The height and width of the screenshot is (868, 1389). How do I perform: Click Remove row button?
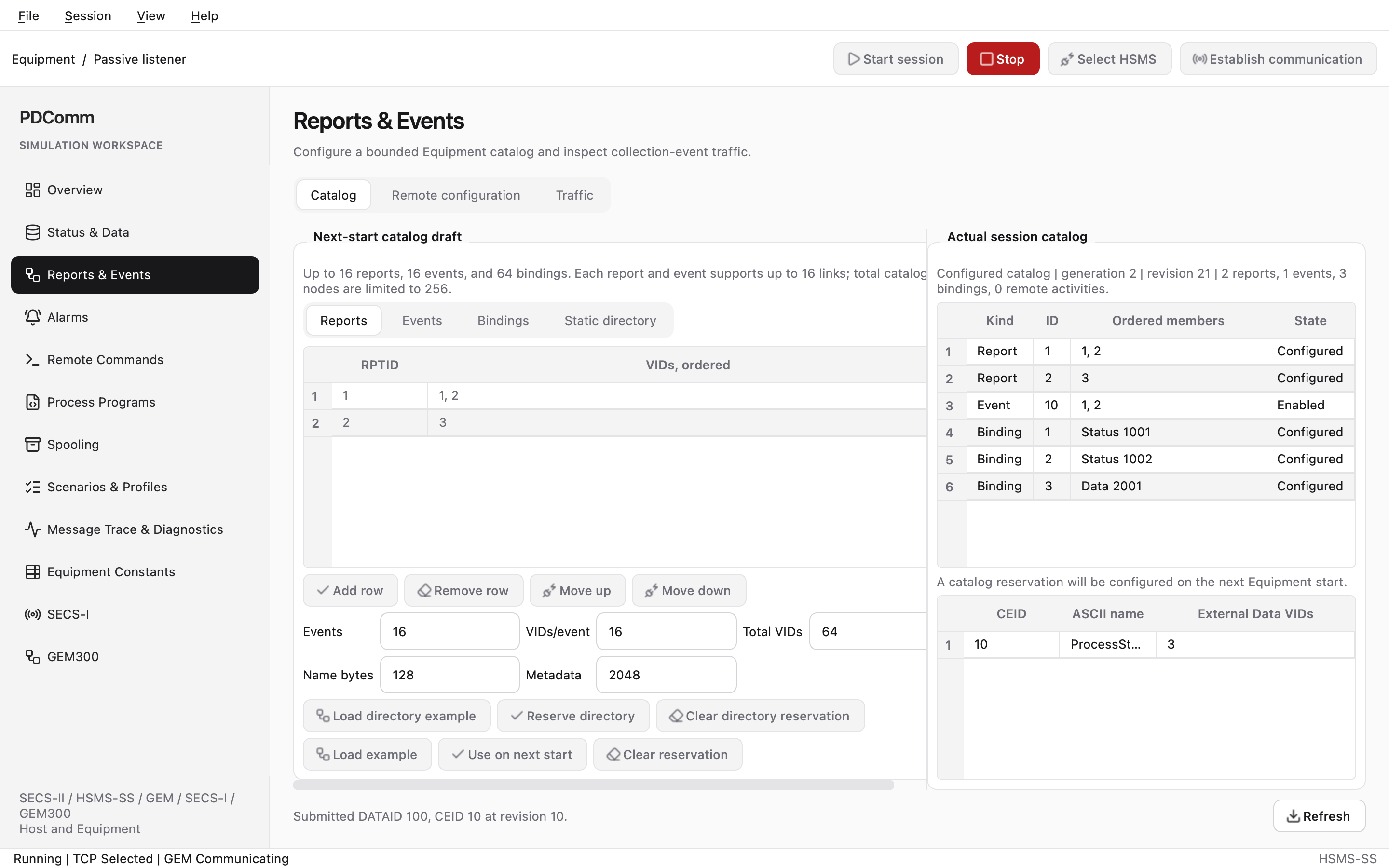coord(464,591)
